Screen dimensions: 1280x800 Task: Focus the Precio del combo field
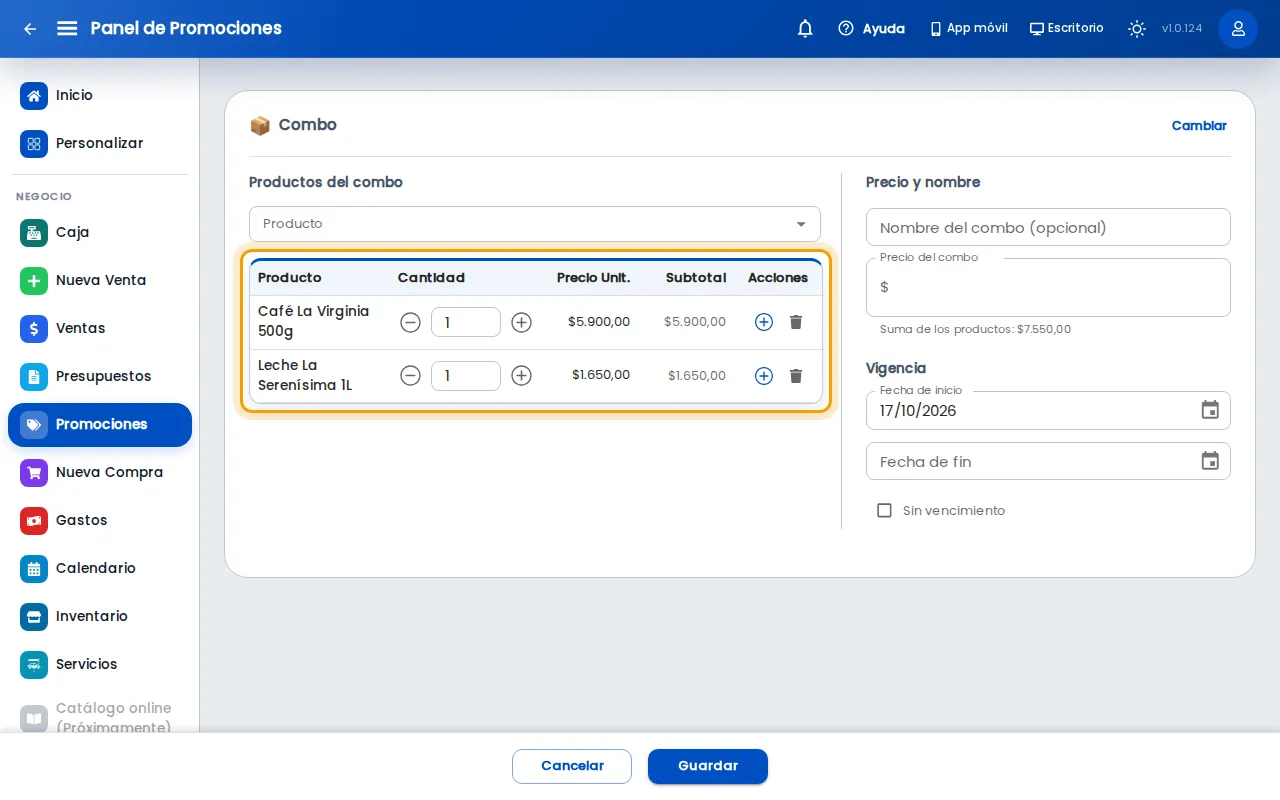point(1048,288)
